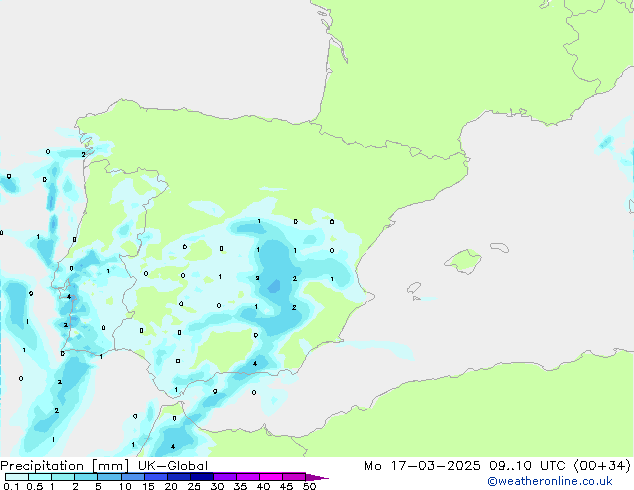Click the weatheronline.co.uk copyright link
634x490 pixels.
tap(550, 482)
